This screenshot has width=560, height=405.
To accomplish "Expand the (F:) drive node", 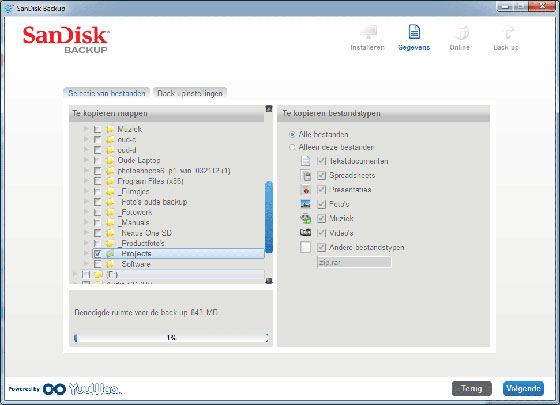I will (x=74, y=274).
